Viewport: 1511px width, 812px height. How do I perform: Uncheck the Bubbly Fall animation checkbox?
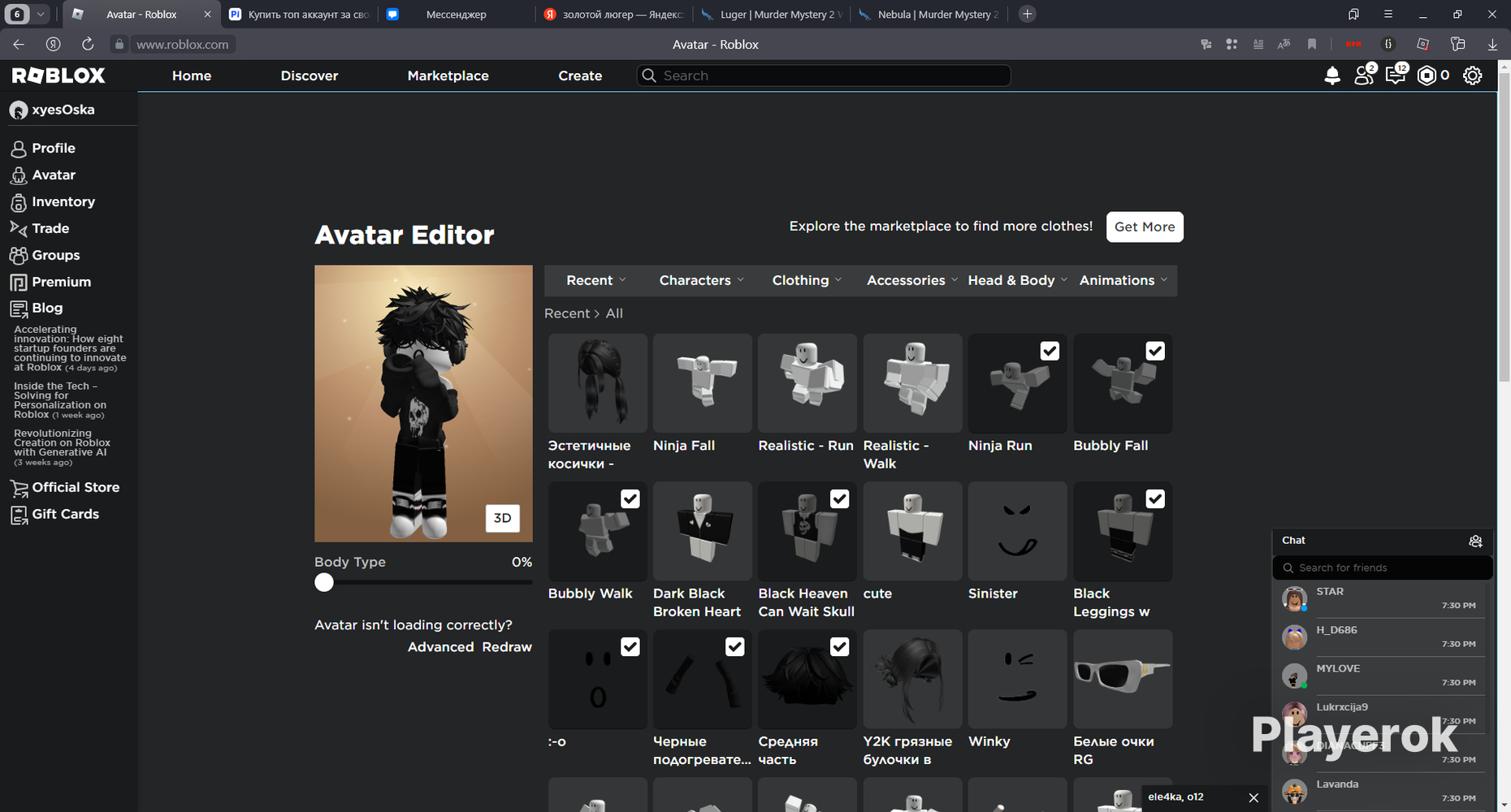[x=1154, y=351]
